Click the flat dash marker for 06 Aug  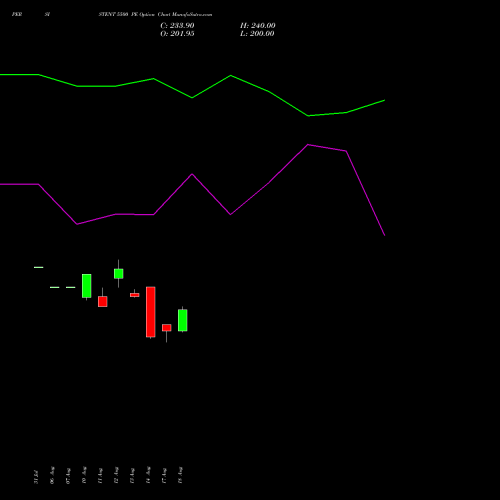tap(55, 287)
